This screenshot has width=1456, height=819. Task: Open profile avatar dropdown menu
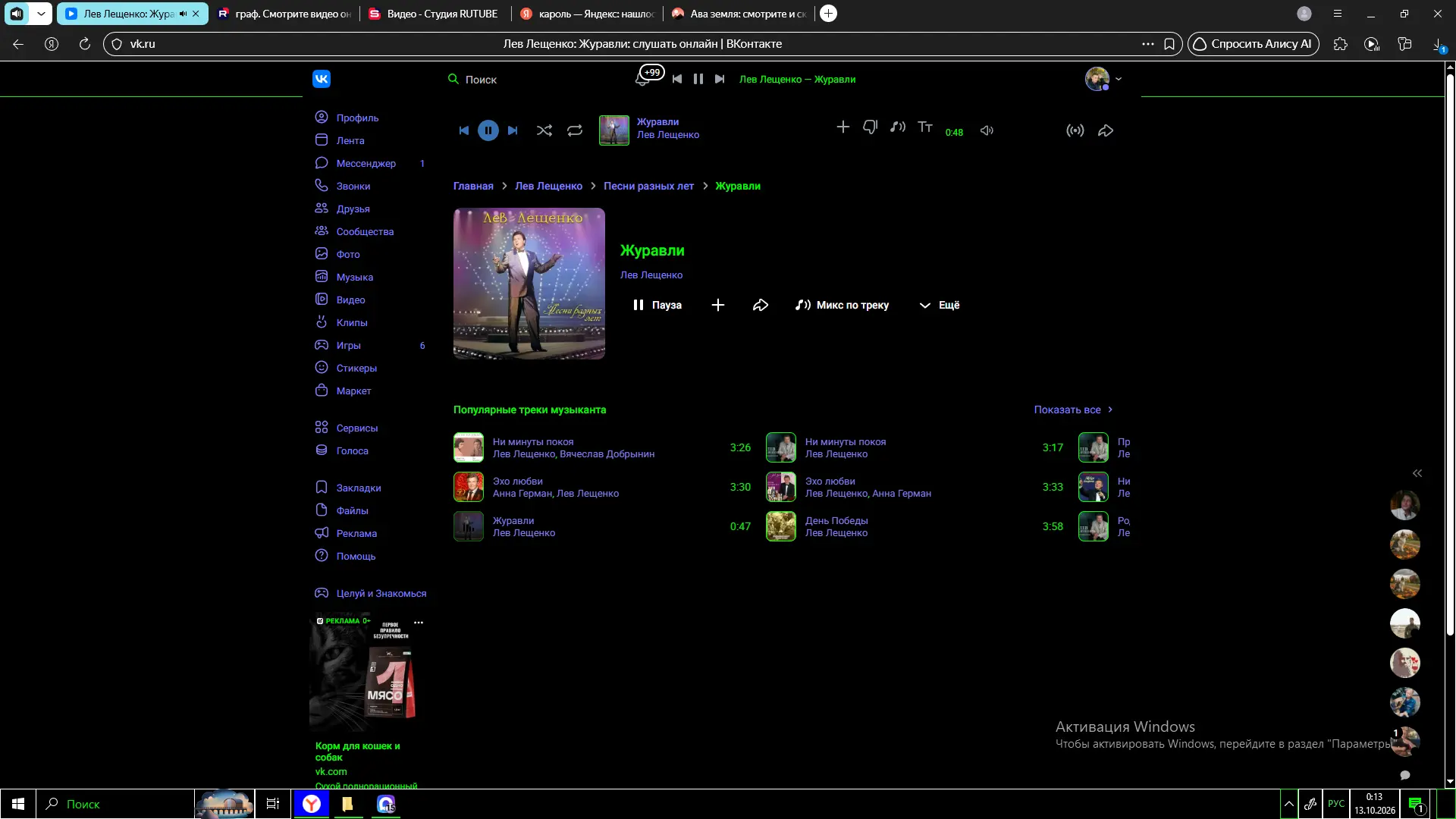click(1103, 79)
